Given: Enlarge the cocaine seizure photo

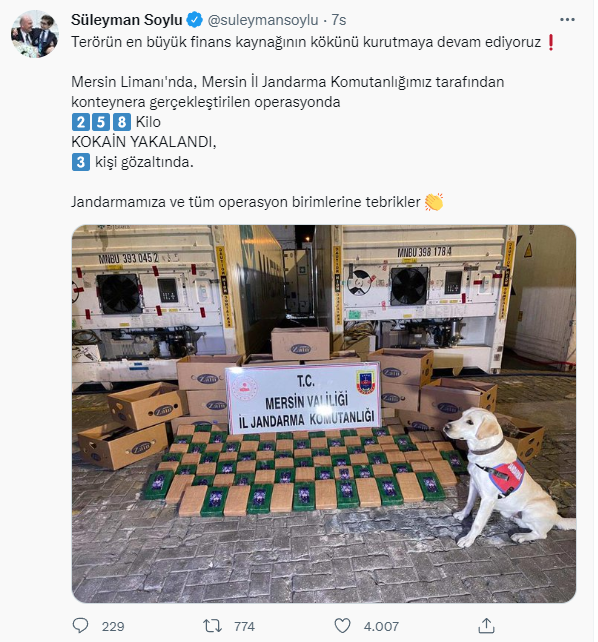Looking at the screenshot, I should (x=324, y=414).
